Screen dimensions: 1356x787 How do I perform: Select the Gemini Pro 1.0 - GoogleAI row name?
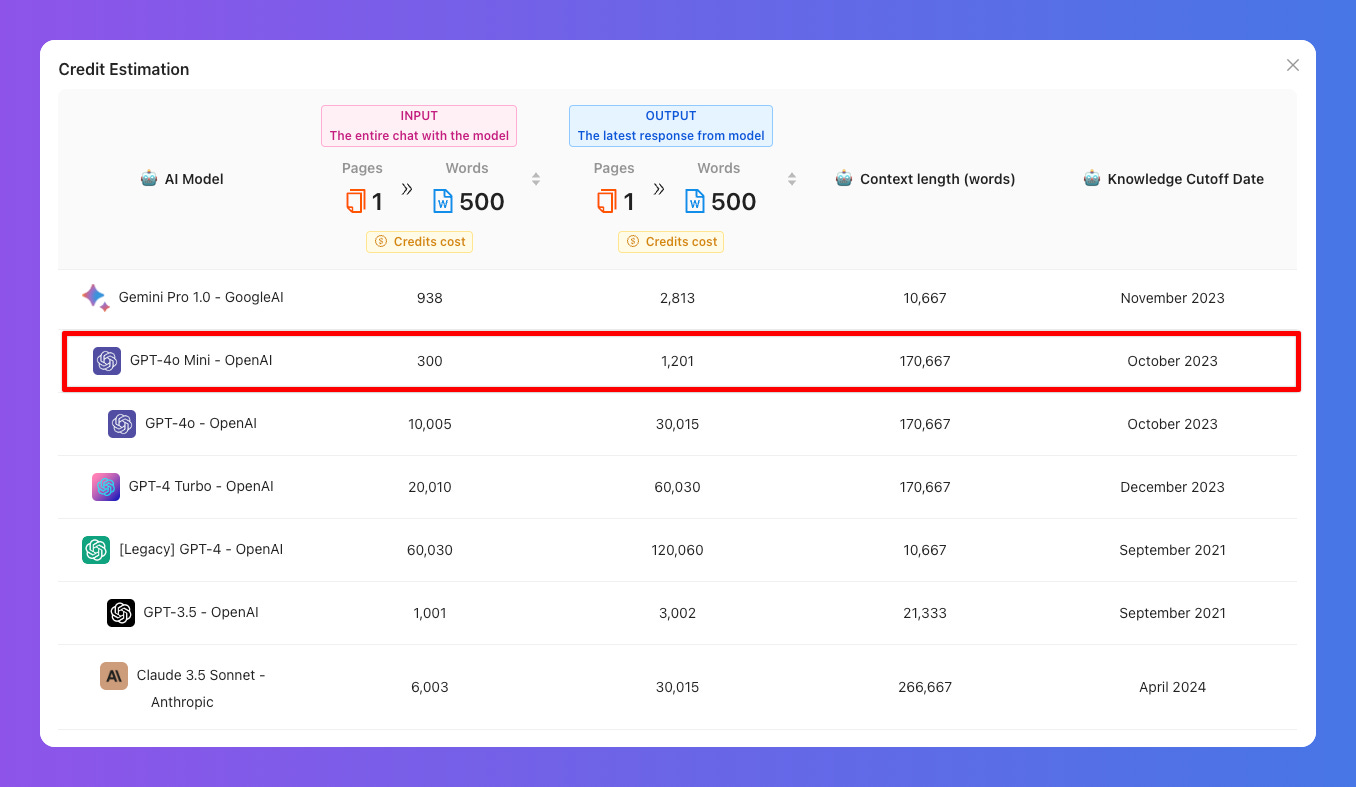pos(201,297)
